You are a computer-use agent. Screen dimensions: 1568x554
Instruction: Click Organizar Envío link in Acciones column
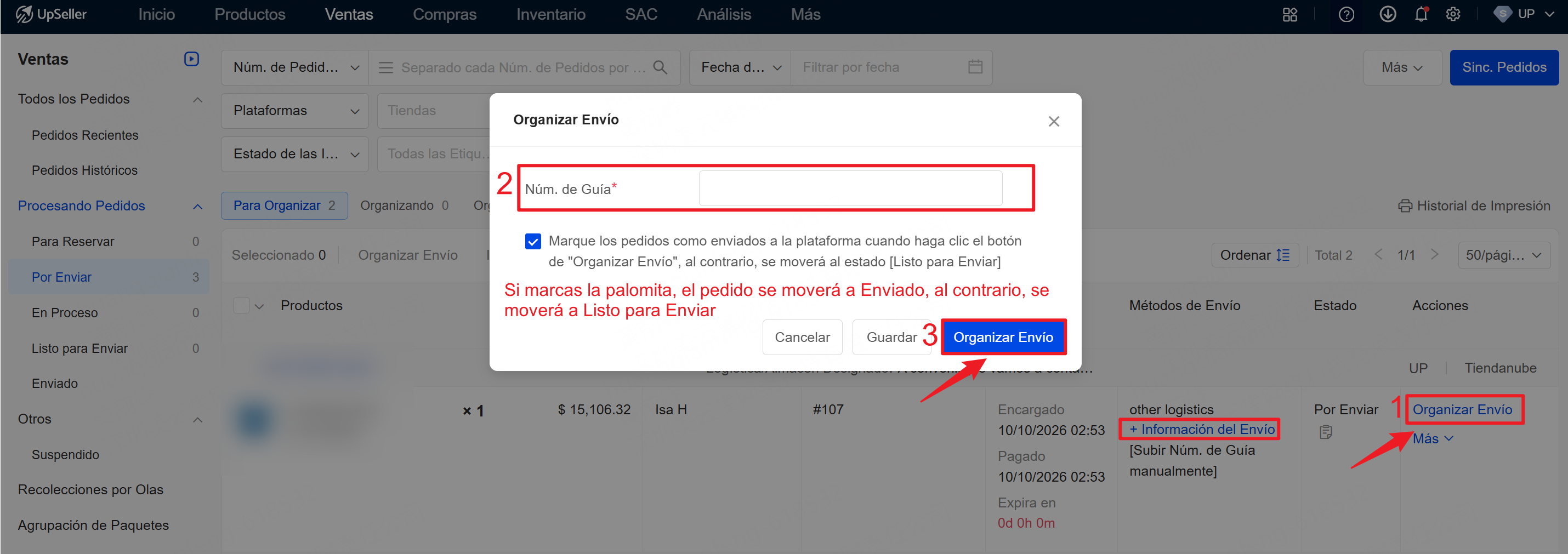pyautogui.click(x=1462, y=409)
